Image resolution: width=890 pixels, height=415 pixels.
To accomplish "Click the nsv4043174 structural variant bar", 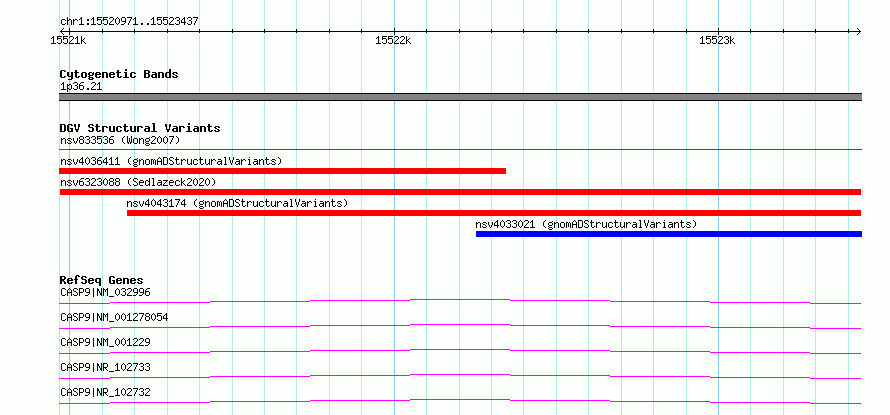I will tap(494, 213).
